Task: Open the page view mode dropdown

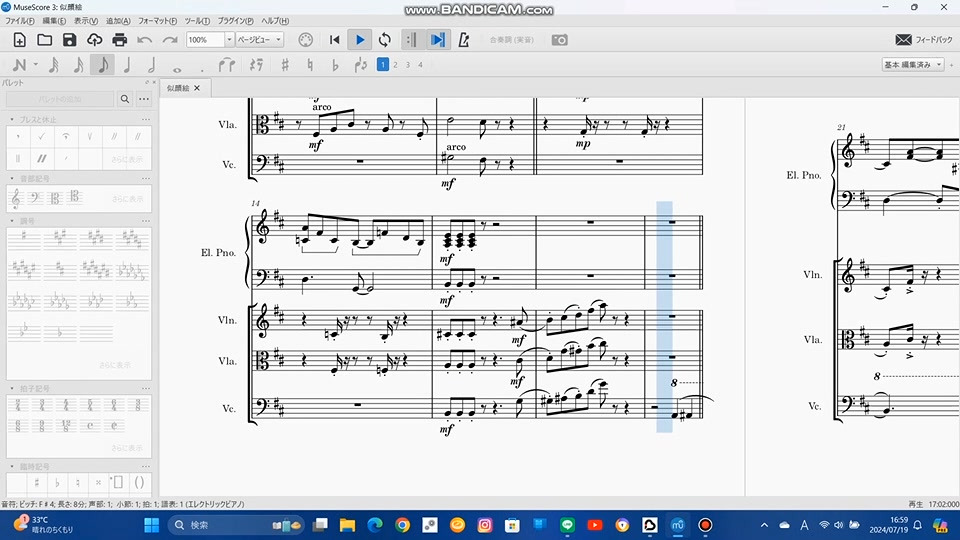Action: tap(260, 40)
